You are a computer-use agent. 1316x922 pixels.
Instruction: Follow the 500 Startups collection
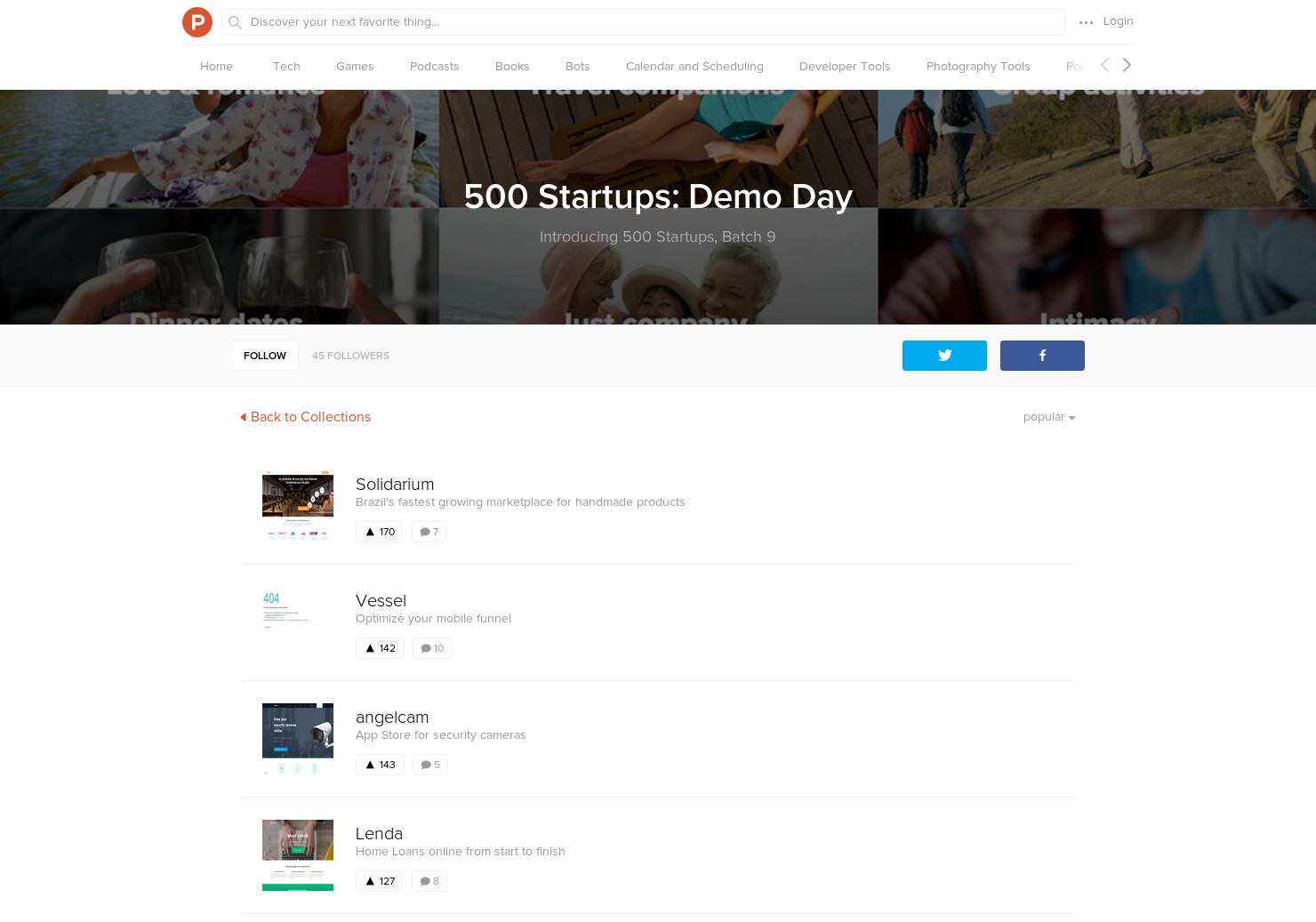click(264, 355)
